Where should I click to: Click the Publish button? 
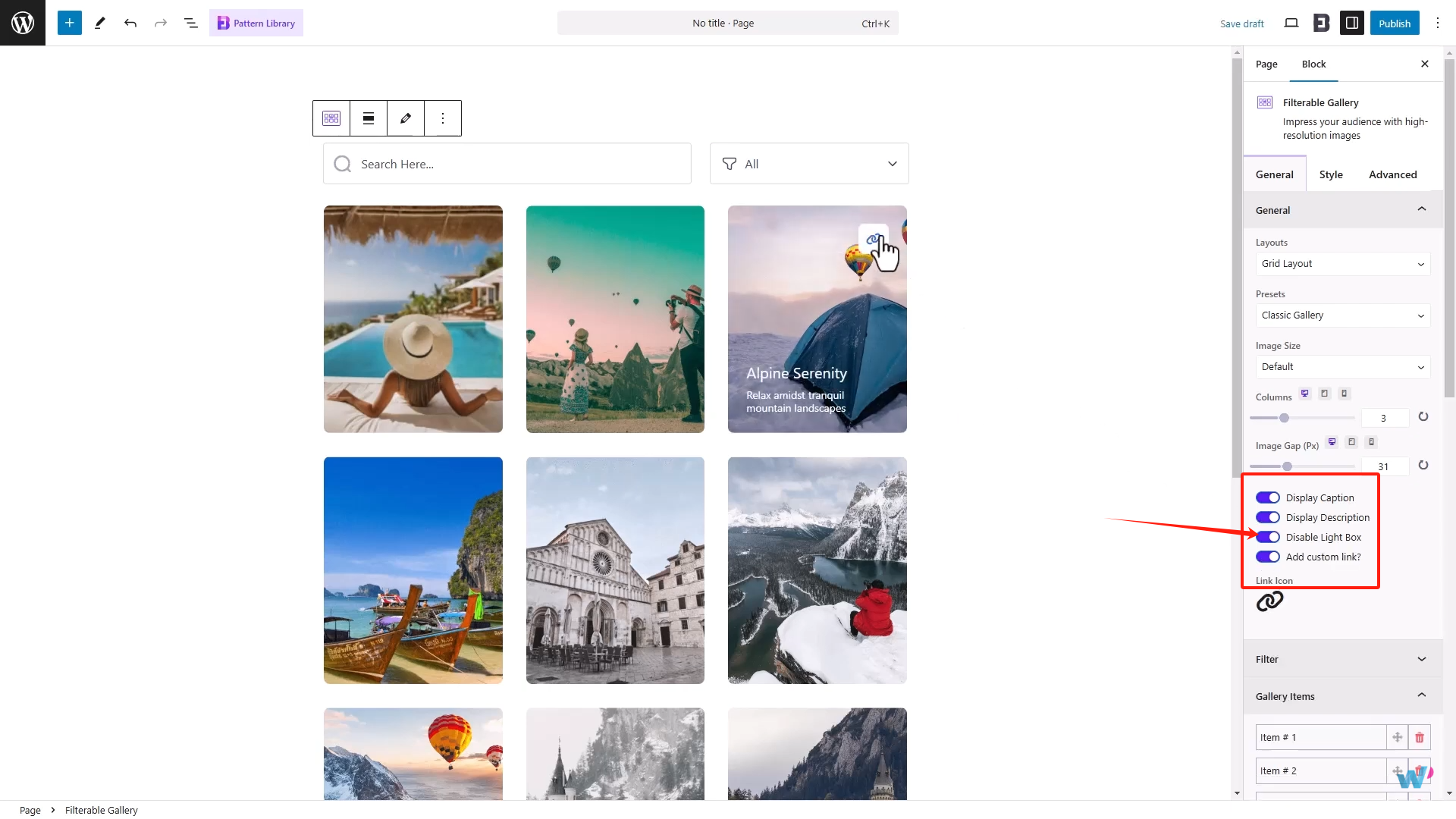[x=1395, y=23]
